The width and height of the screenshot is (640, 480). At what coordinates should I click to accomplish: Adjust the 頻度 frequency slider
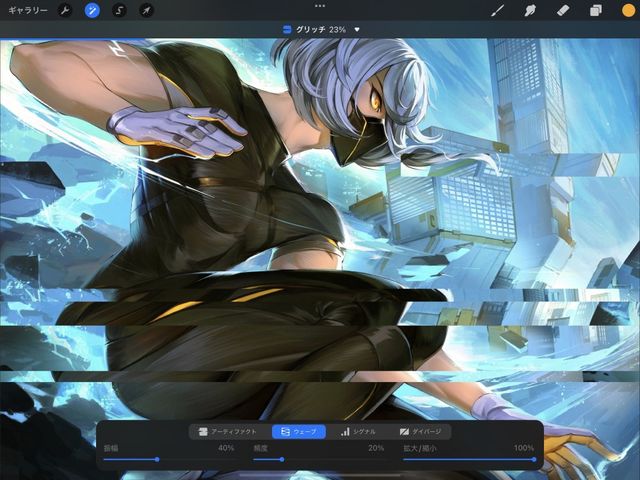pyautogui.click(x=319, y=460)
